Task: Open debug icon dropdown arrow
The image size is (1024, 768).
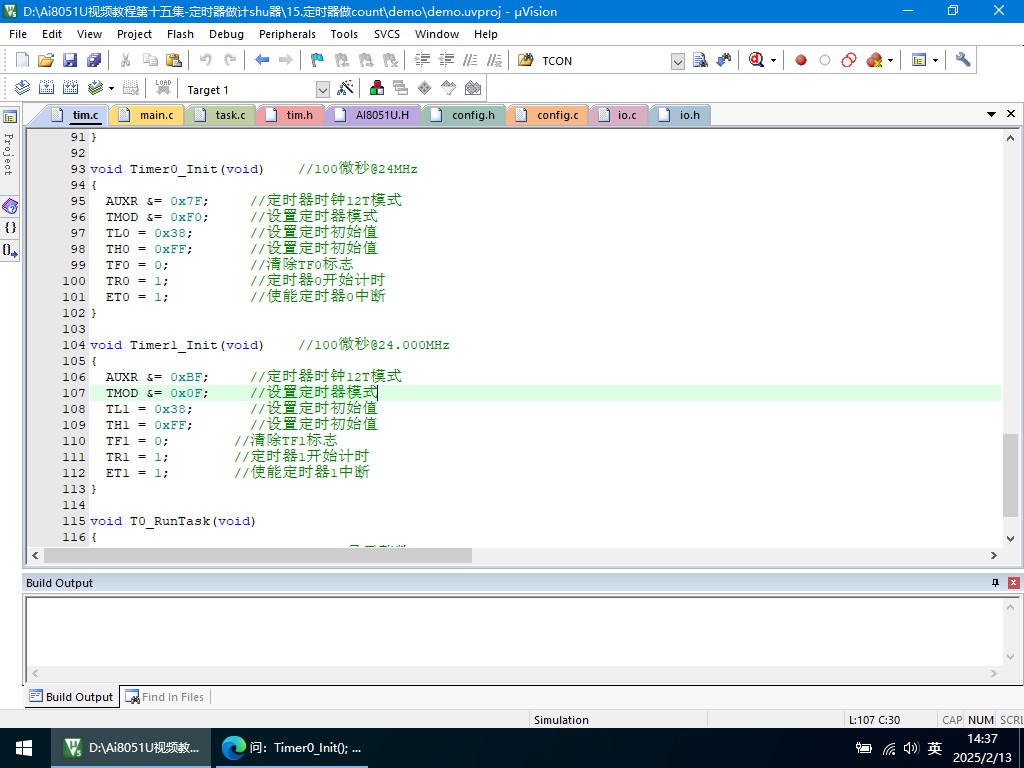Action: [773, 61]
